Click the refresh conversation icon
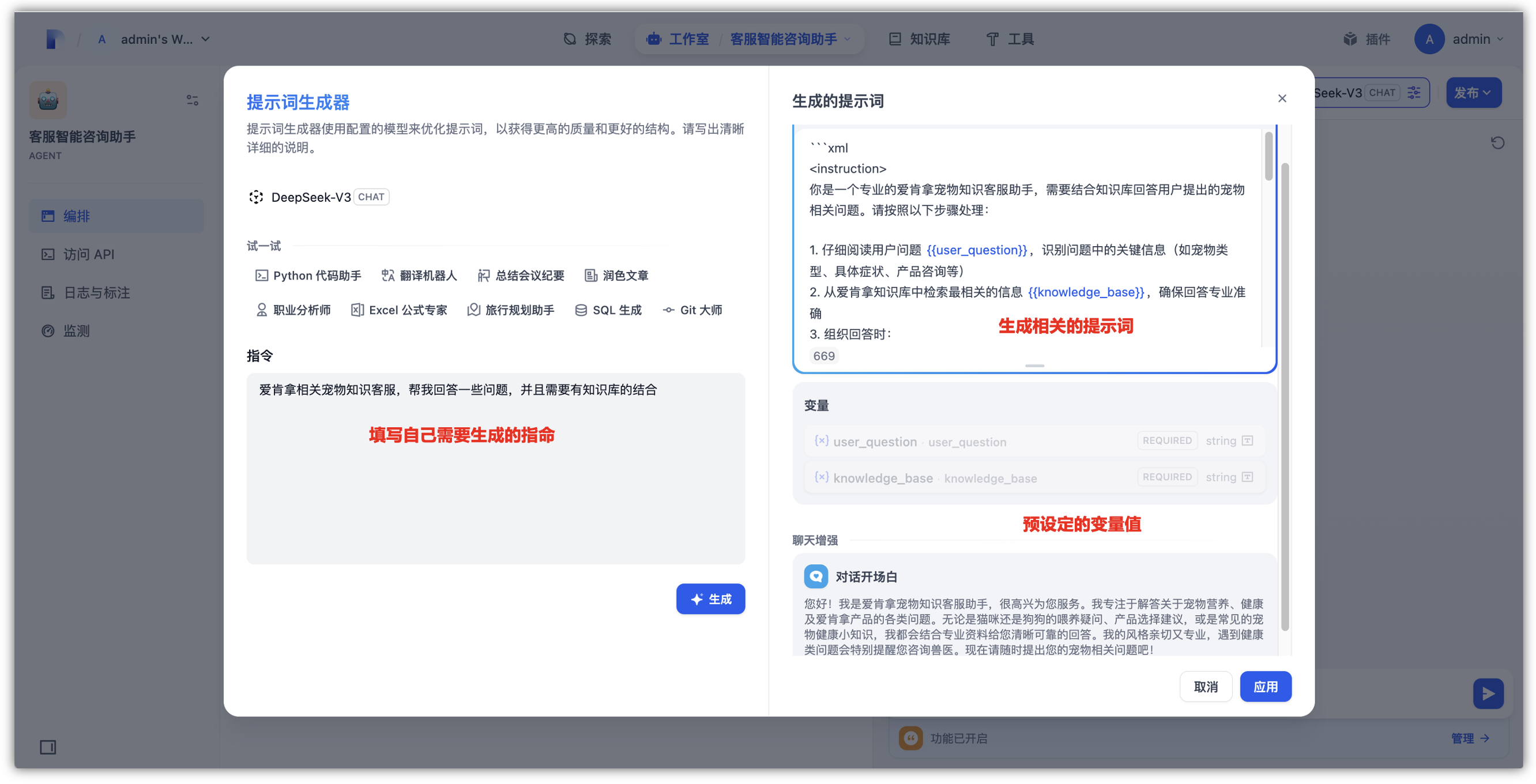This screenshot has height=784, width=1536. click(1497, 142)
